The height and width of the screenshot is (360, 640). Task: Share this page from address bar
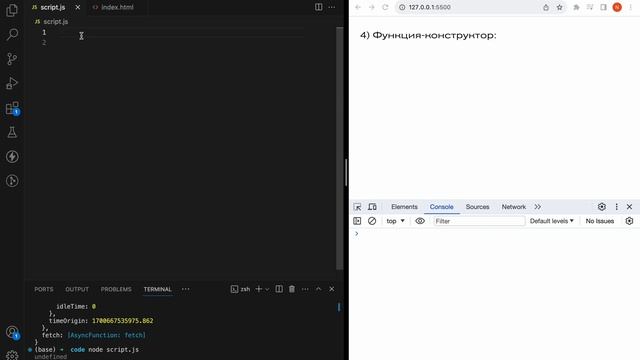coord(546,7)
